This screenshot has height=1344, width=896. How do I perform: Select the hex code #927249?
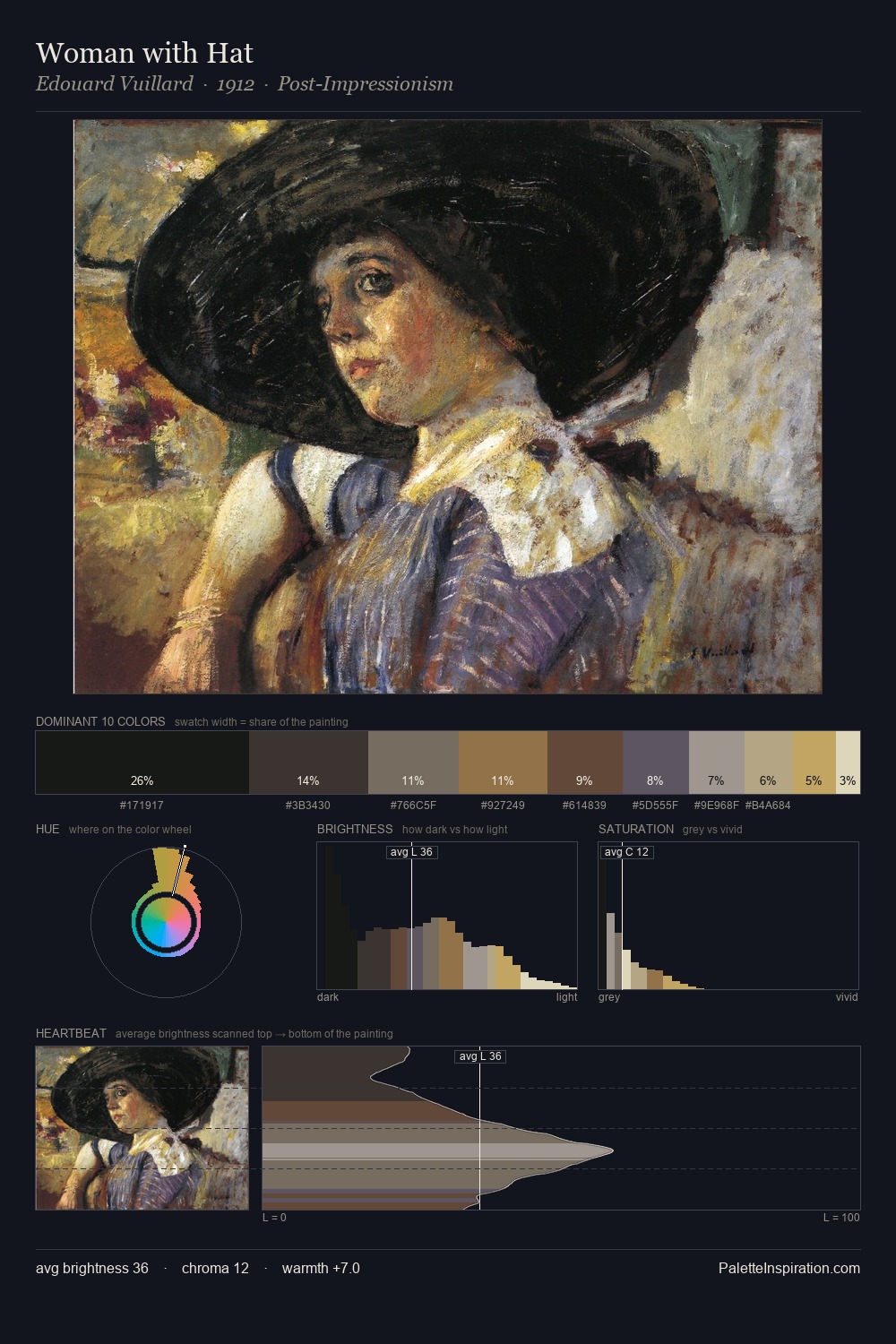coord(503,806)
